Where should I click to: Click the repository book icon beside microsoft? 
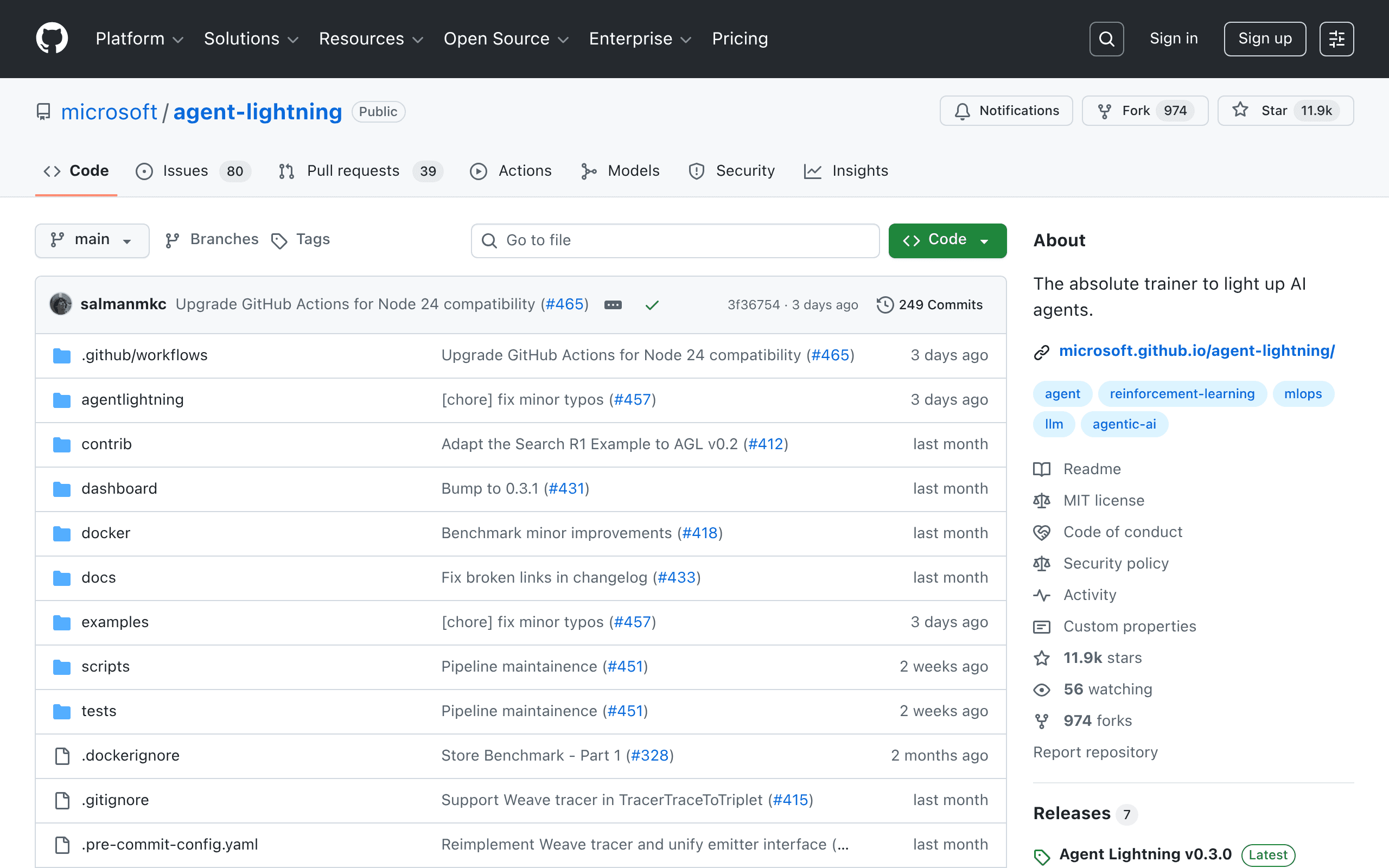tap(43, 111)
